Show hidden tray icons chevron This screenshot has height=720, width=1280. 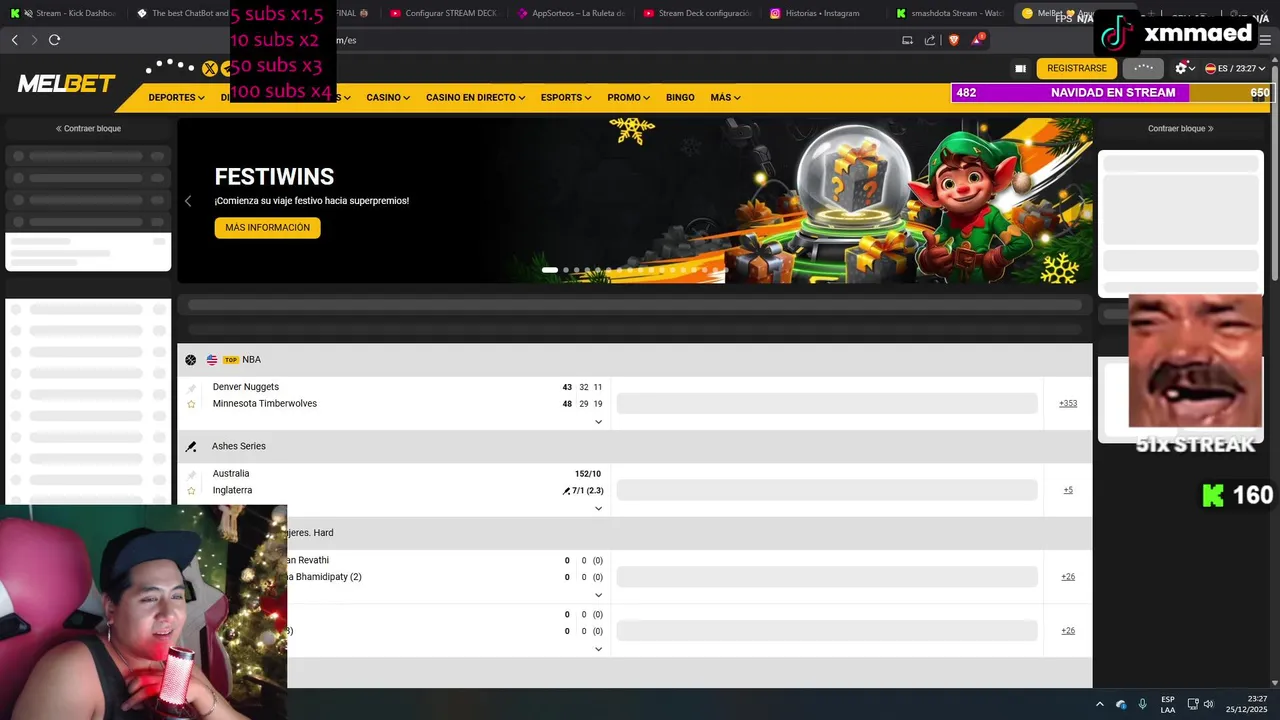coord(1100,704)
